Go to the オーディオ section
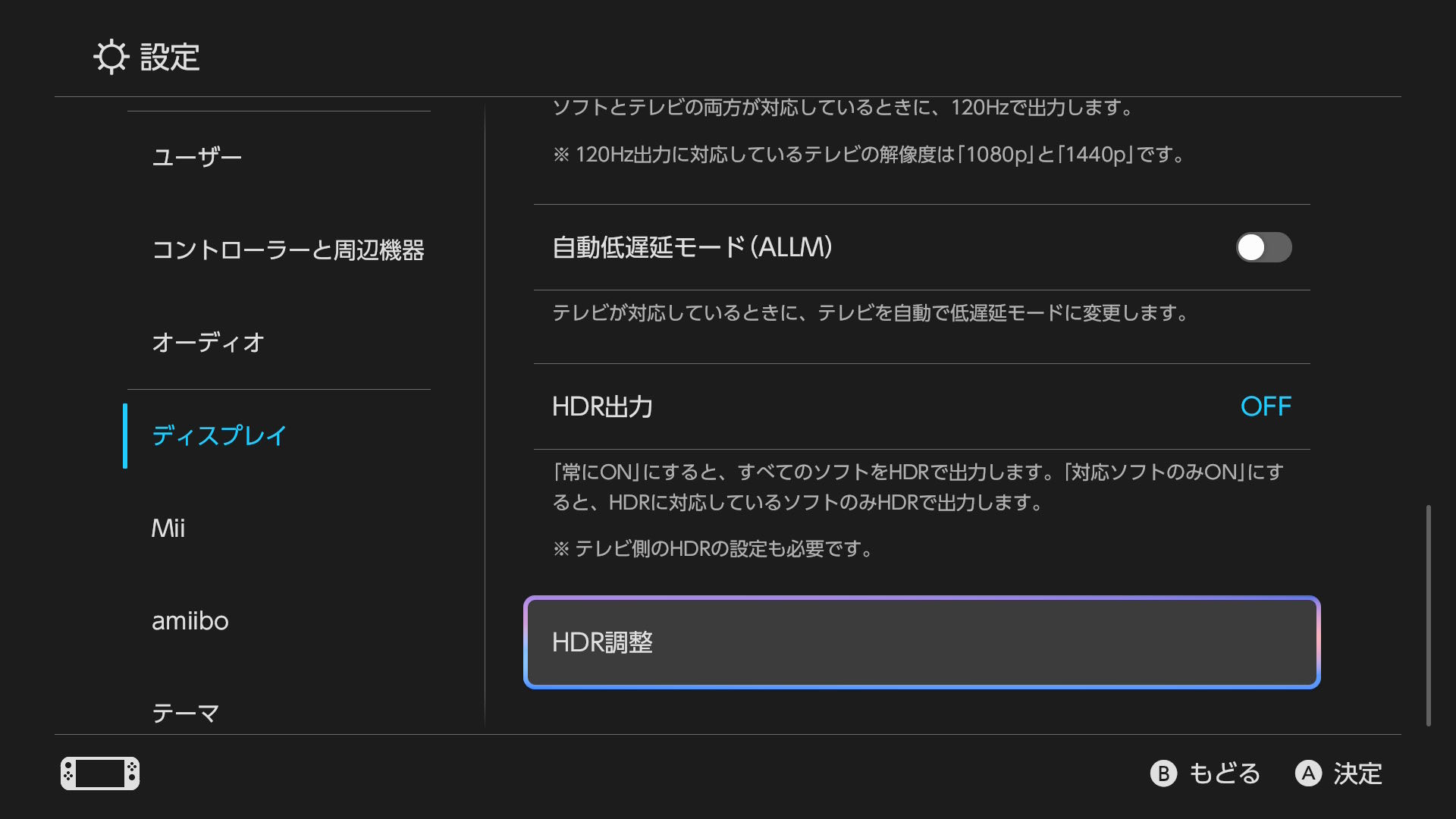Viewport: 1456px width, 819px height. [x=208, y=342]
